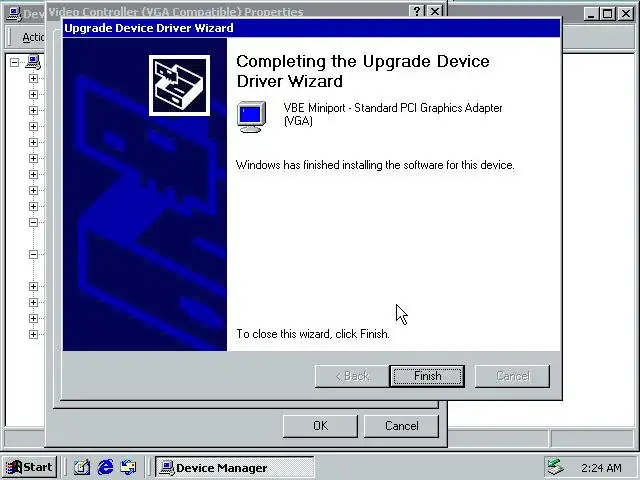Select the computer root icon in device tree
This screenshot has height=480, width=640.
tap(33, 62)
